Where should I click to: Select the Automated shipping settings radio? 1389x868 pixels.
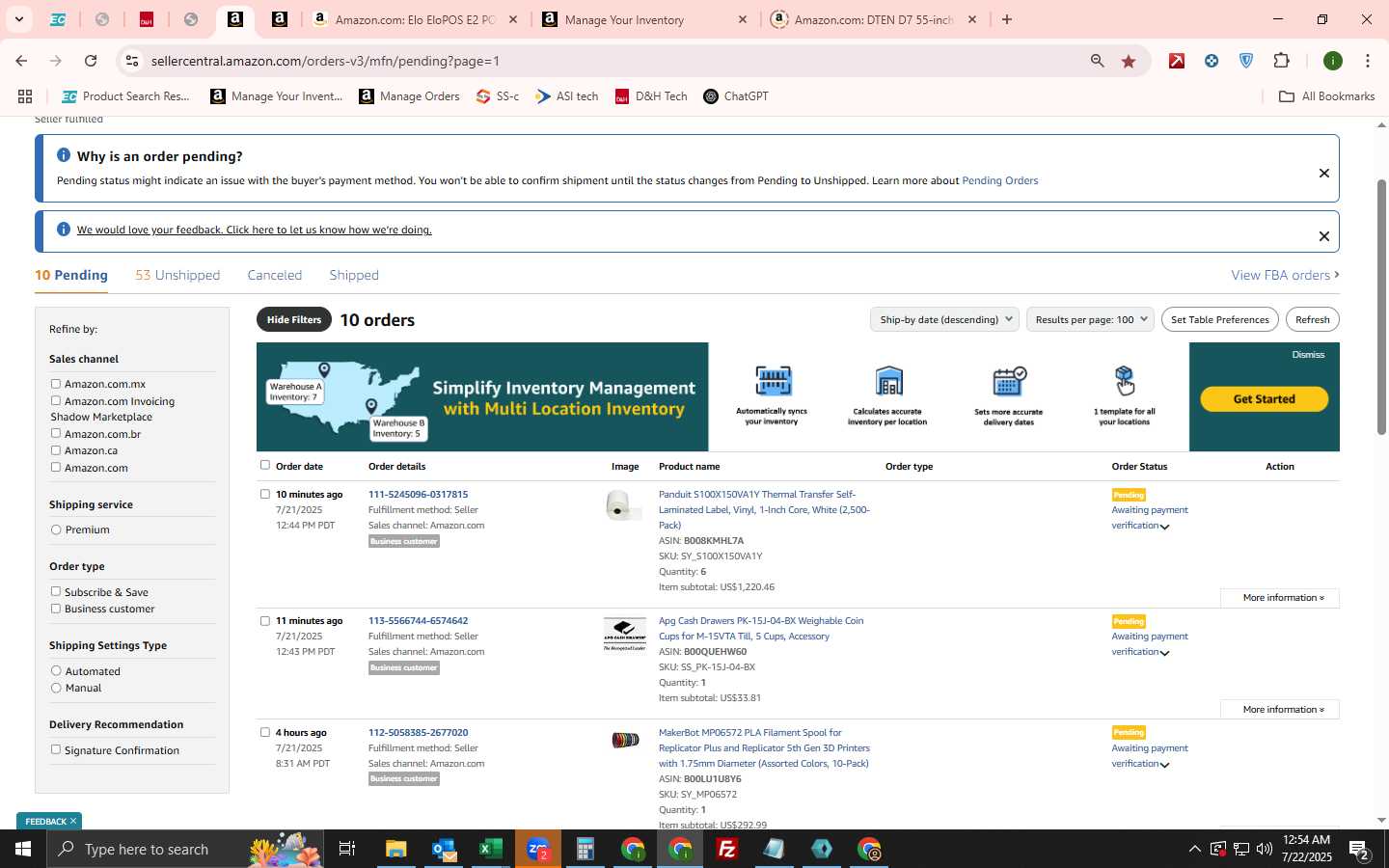(56, 671)
